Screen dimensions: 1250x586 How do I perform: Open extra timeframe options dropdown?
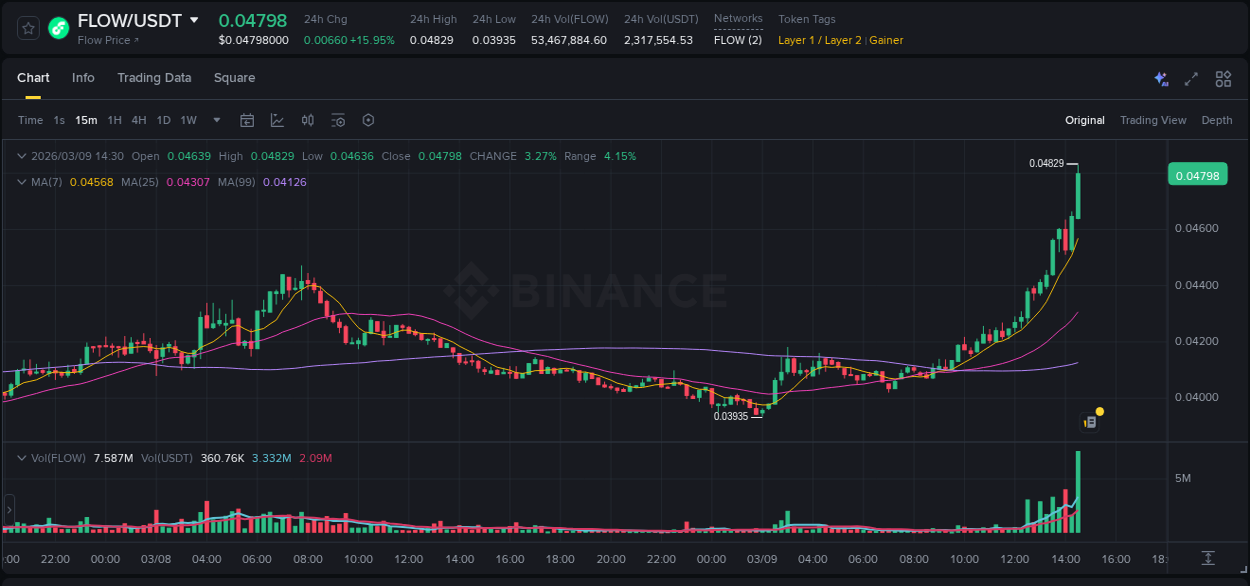coord(216,120)
